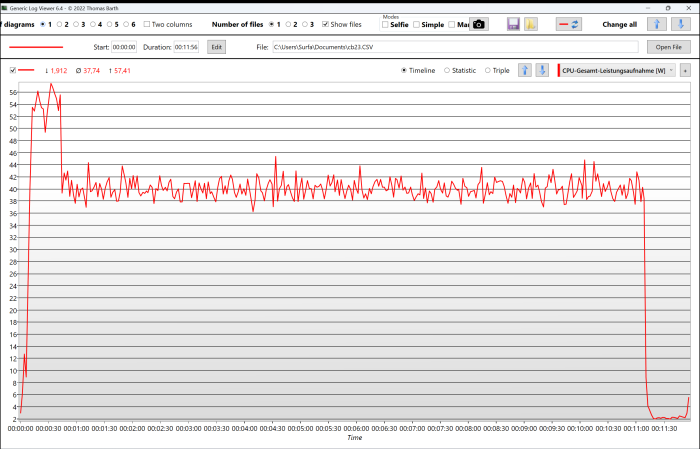The image size is (700, 449).
Task: Click the Change all label
Action: (x=620, y=25)
